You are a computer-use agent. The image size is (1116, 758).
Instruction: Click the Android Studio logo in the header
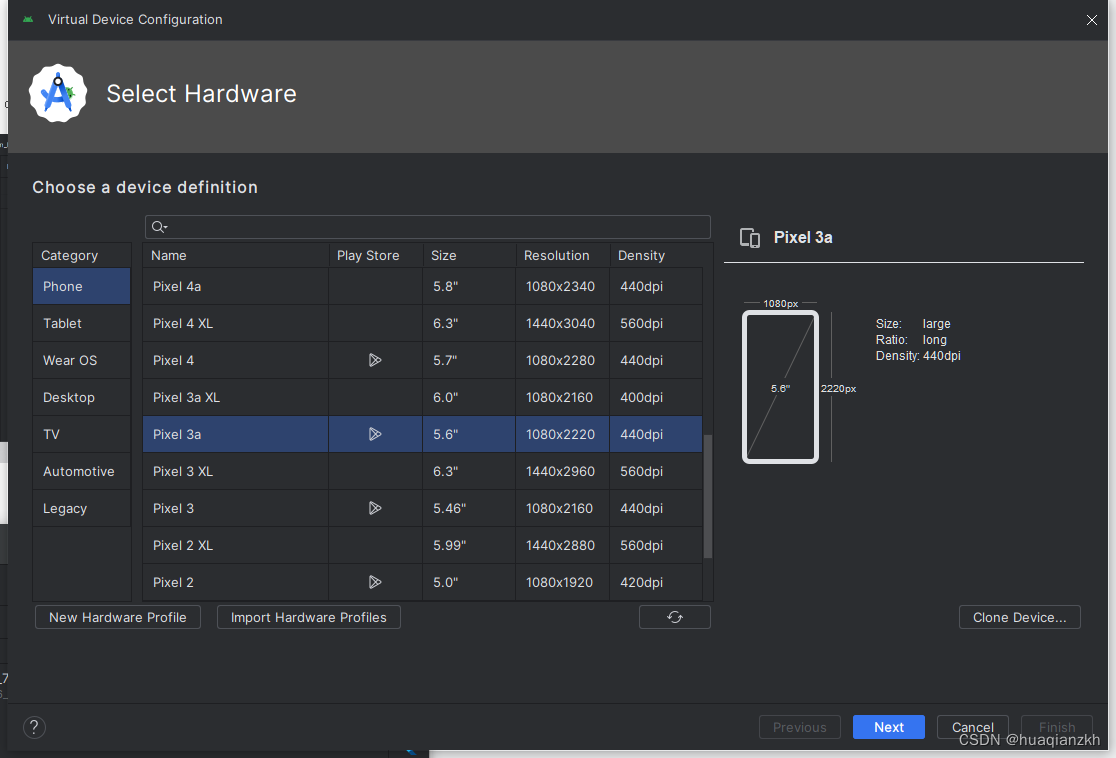point(57,93)
